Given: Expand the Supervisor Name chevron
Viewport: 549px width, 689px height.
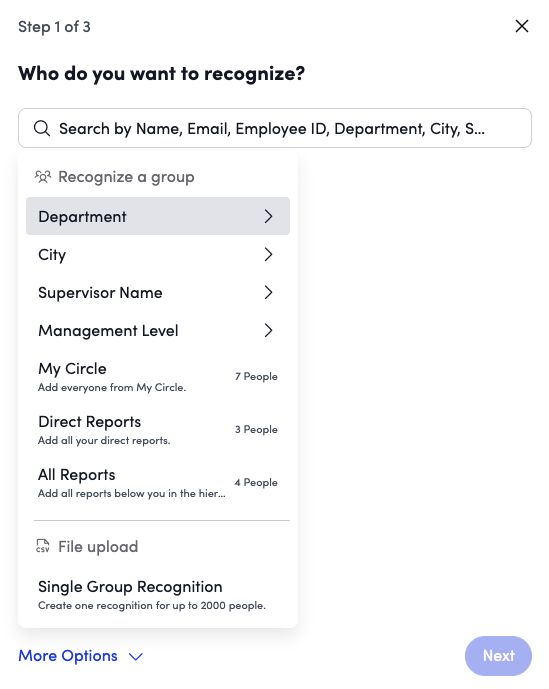Looking at the screenshot, I should click(269, 293).
